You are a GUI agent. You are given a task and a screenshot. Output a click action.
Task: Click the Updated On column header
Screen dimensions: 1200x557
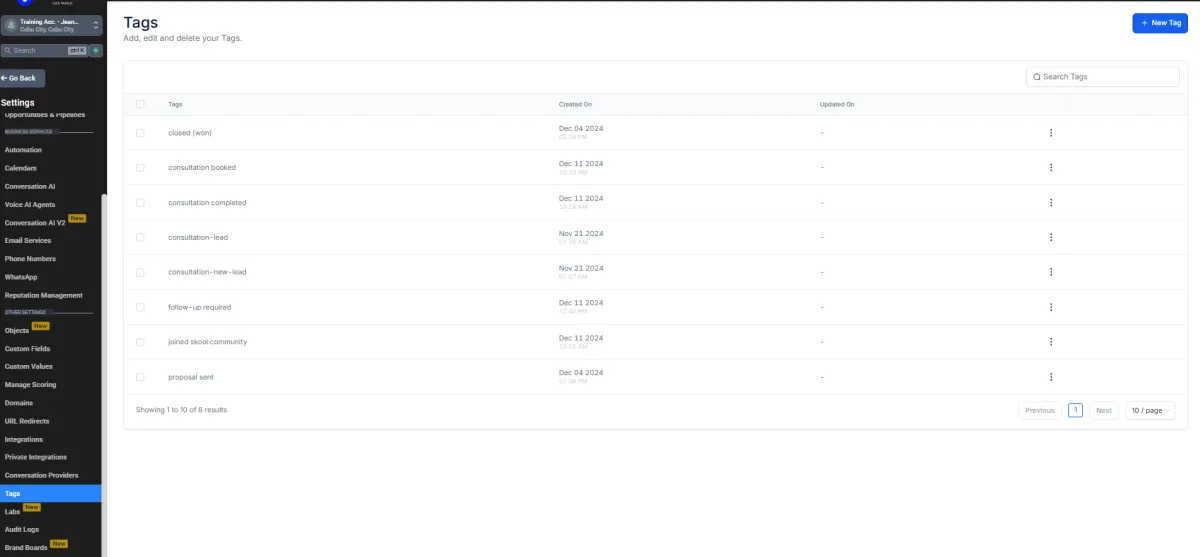click(x=837, y=104)
